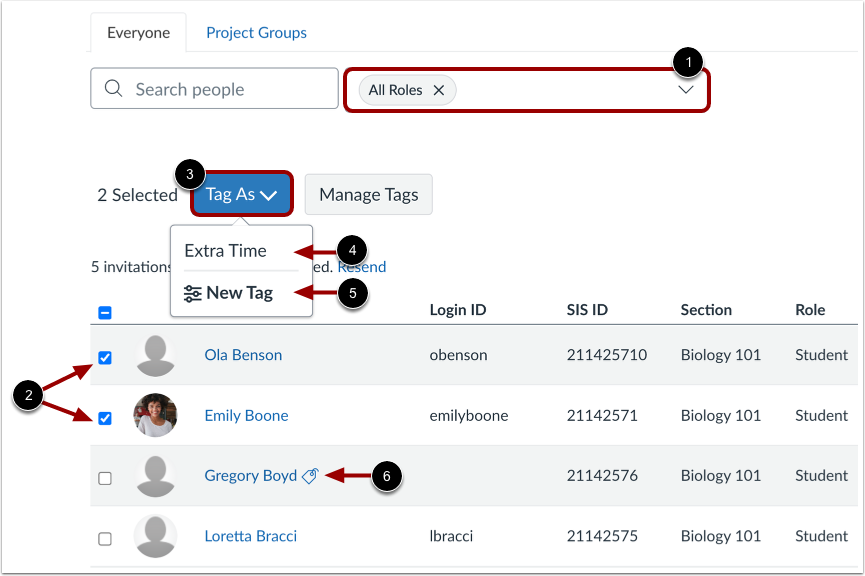Click Emily Boone's profile picture

tap(155, 416)
